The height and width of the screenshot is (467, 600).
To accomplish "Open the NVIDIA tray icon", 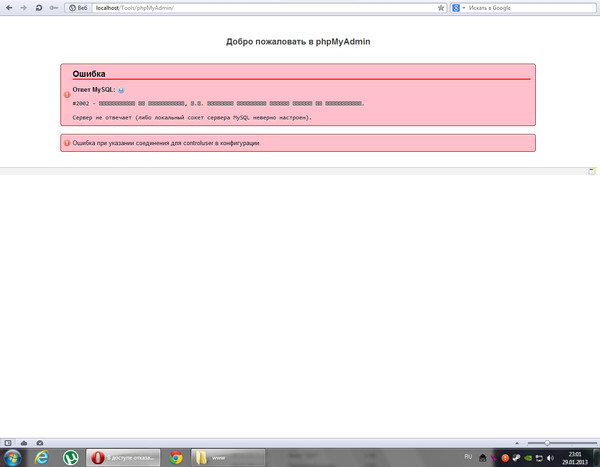I will tap(528, 458).
